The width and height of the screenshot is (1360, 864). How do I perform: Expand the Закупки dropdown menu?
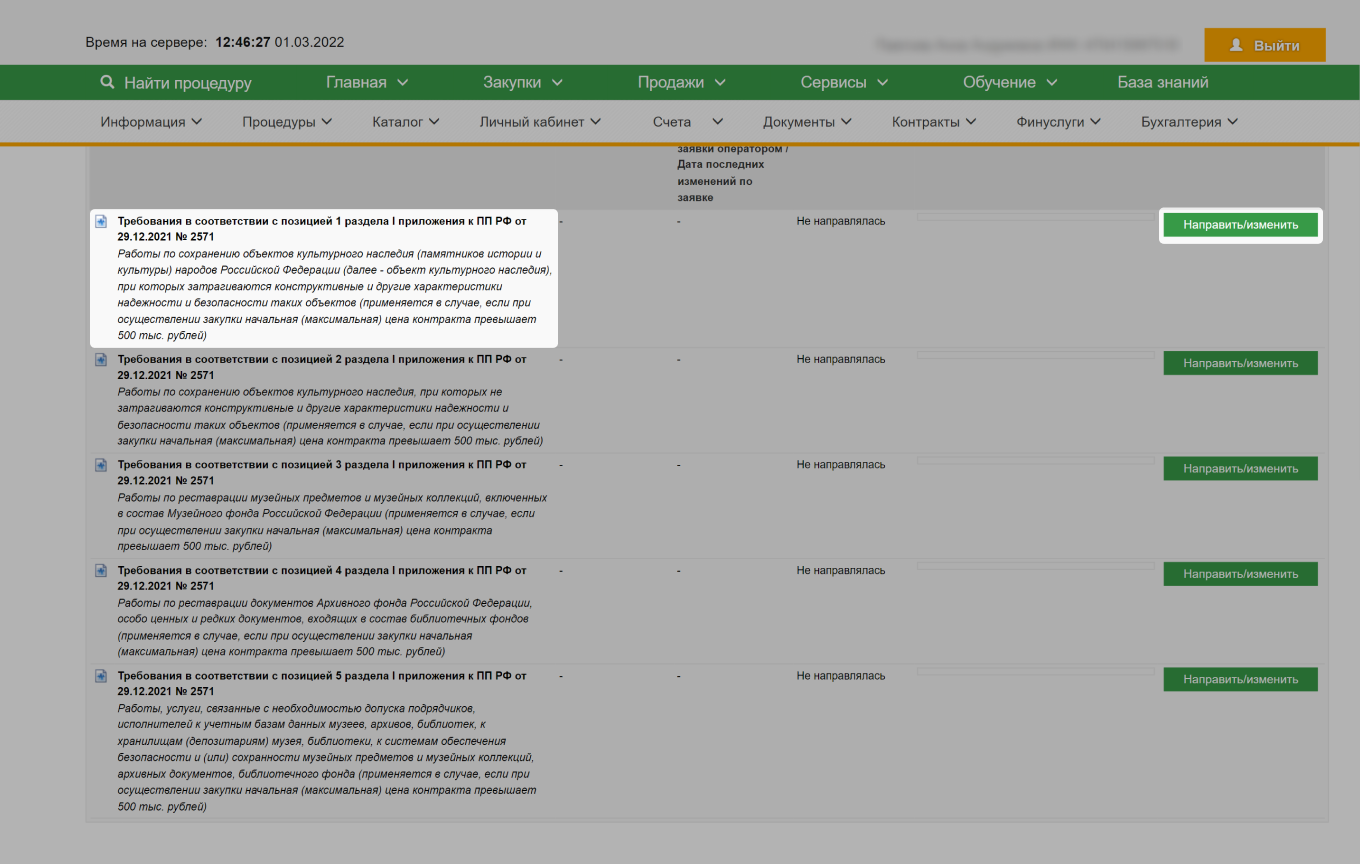pyautogui.click(x=523, y=83)
